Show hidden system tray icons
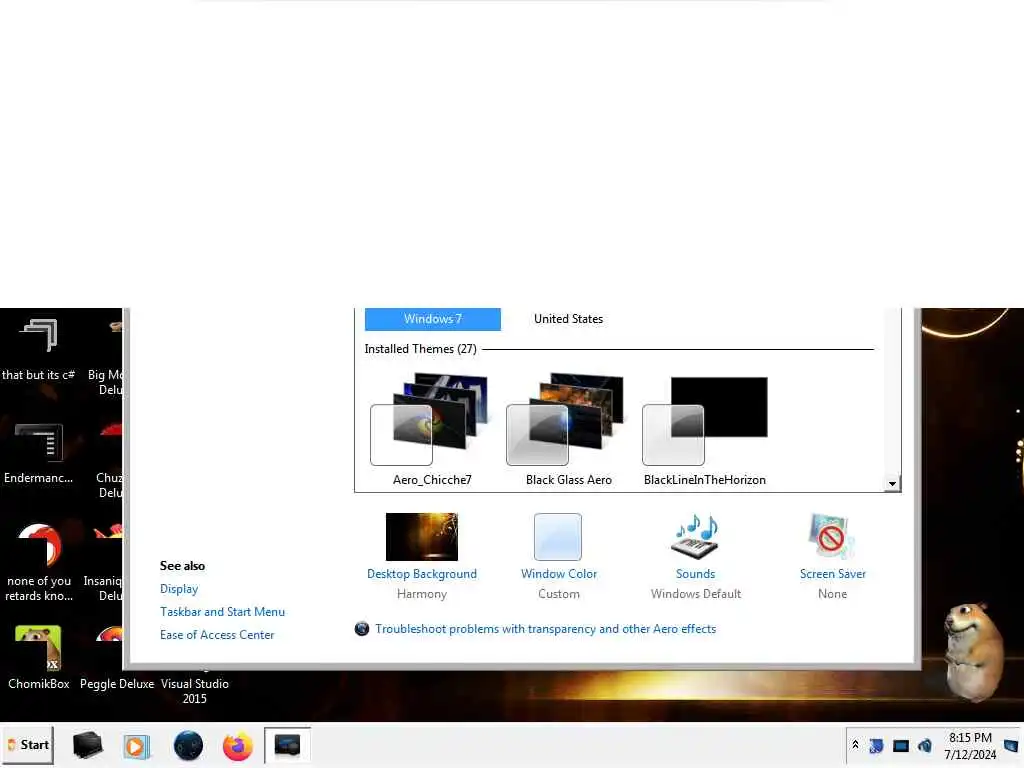This screenshot has height=768, width=1024. pyautogui.click(x=855, y=744)
